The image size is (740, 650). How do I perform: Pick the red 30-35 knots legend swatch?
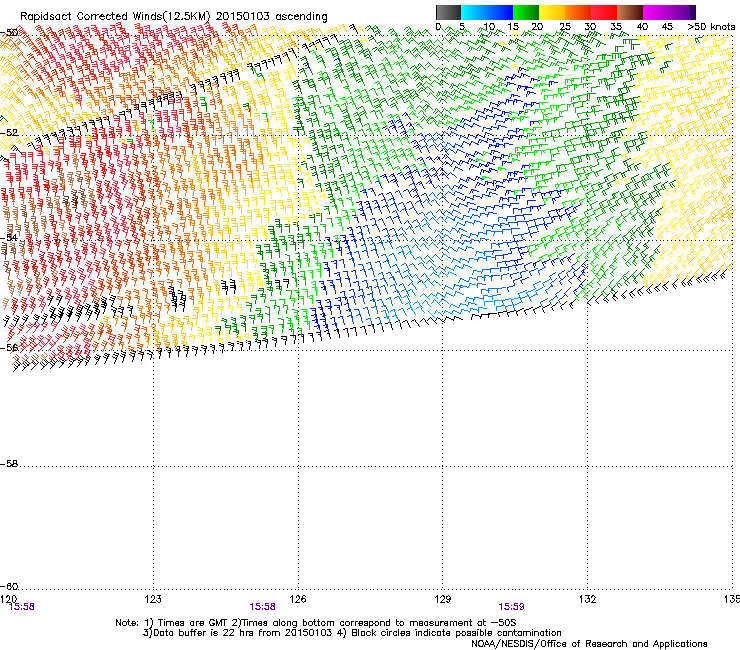click(x=604, y=12)
